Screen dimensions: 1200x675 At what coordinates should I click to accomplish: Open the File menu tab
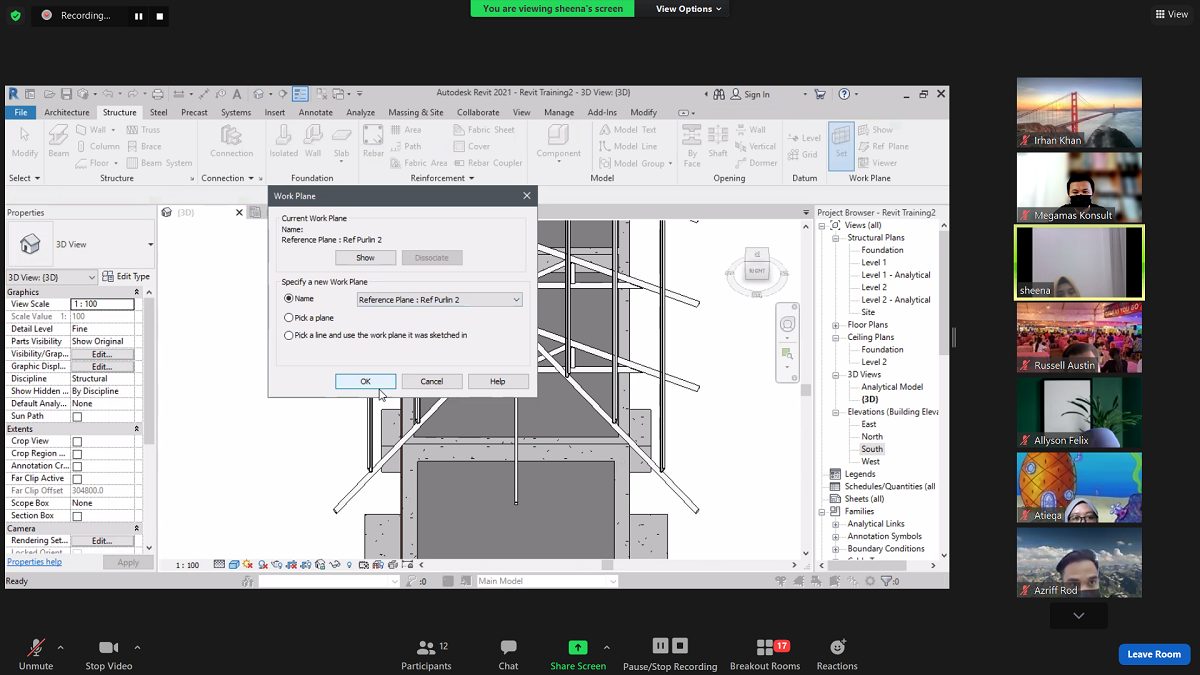[21, 113]
